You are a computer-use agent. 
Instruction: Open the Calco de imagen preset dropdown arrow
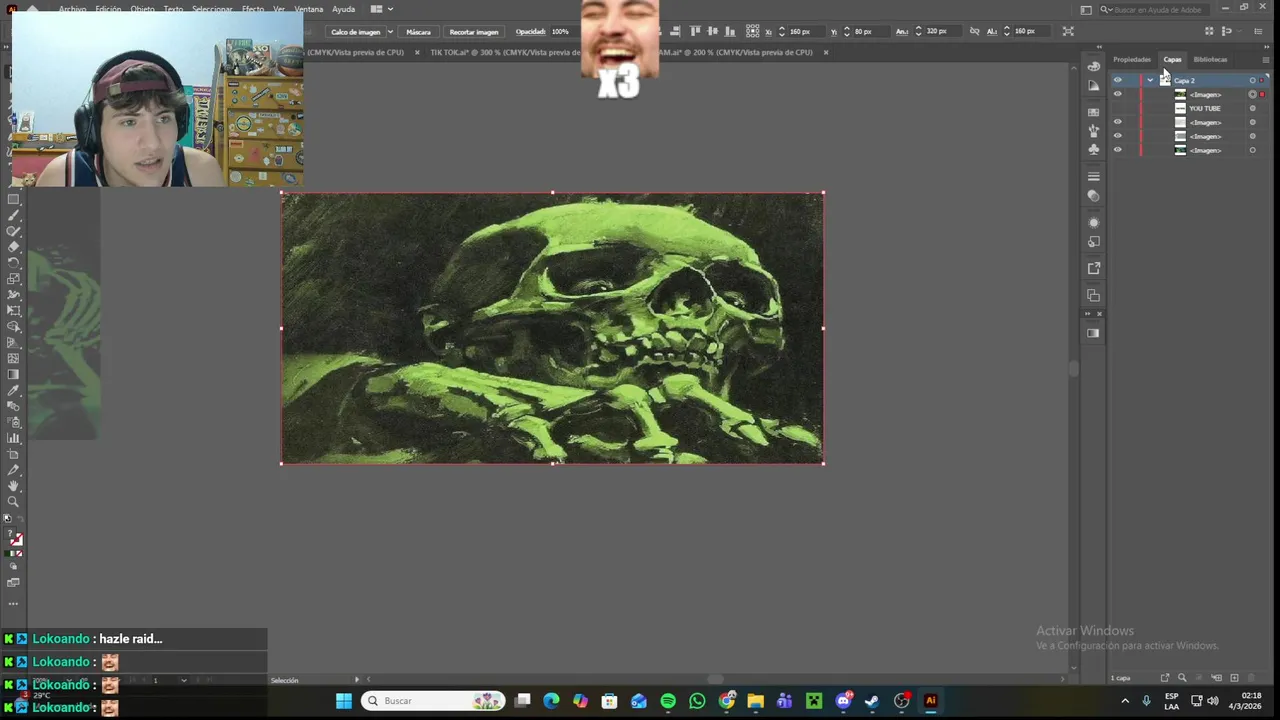point(389,32)
